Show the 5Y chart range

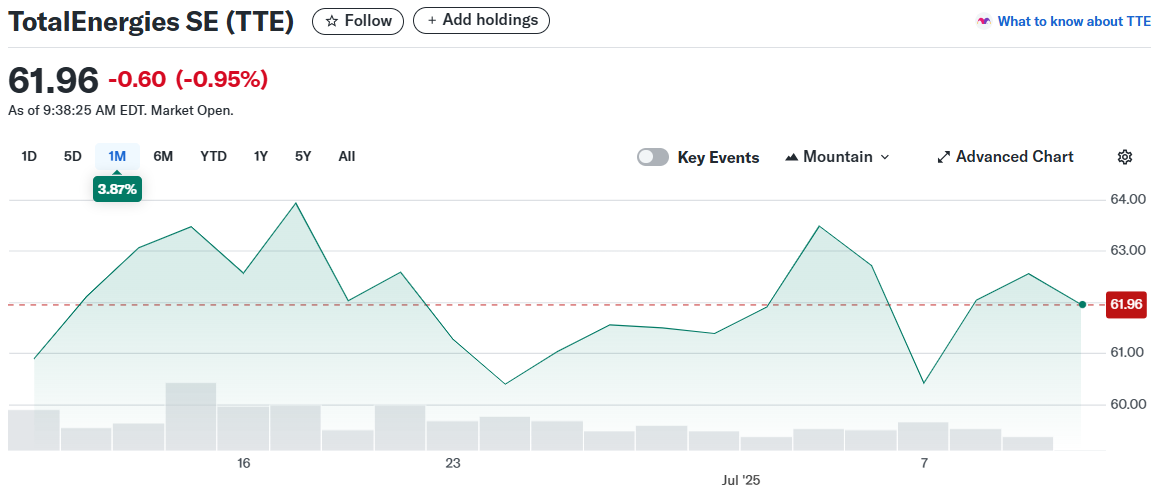303,157
